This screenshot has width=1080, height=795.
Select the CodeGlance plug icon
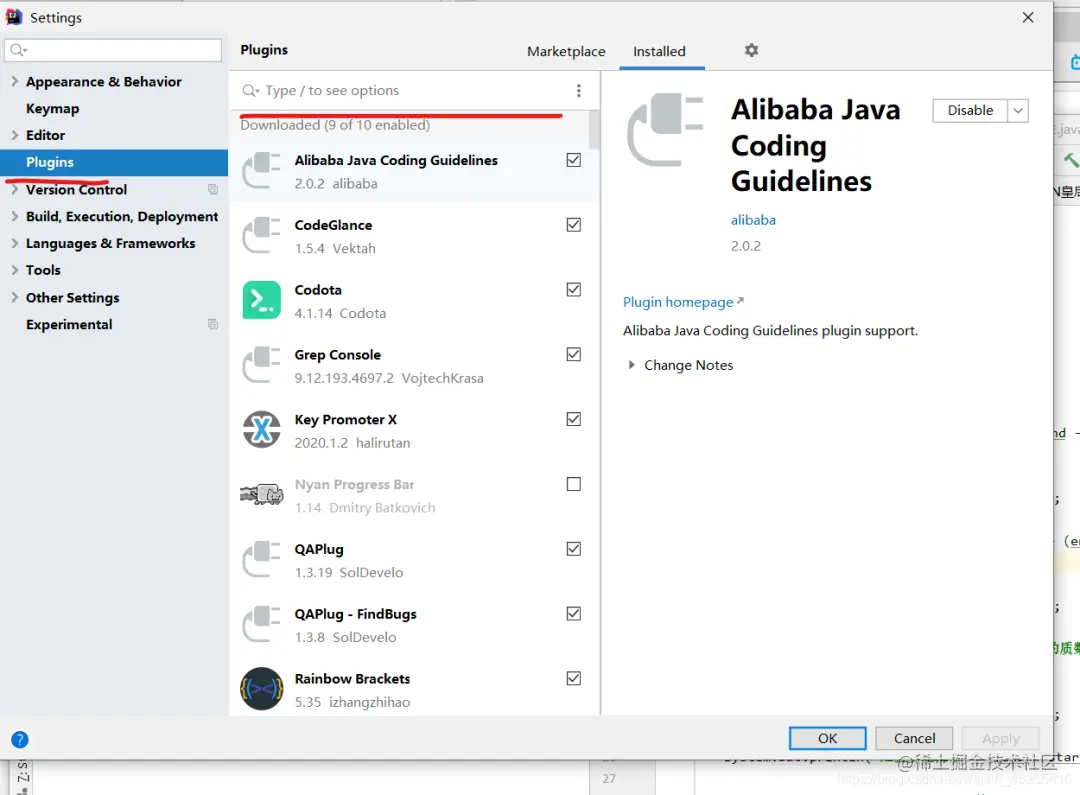click(262, 236)
